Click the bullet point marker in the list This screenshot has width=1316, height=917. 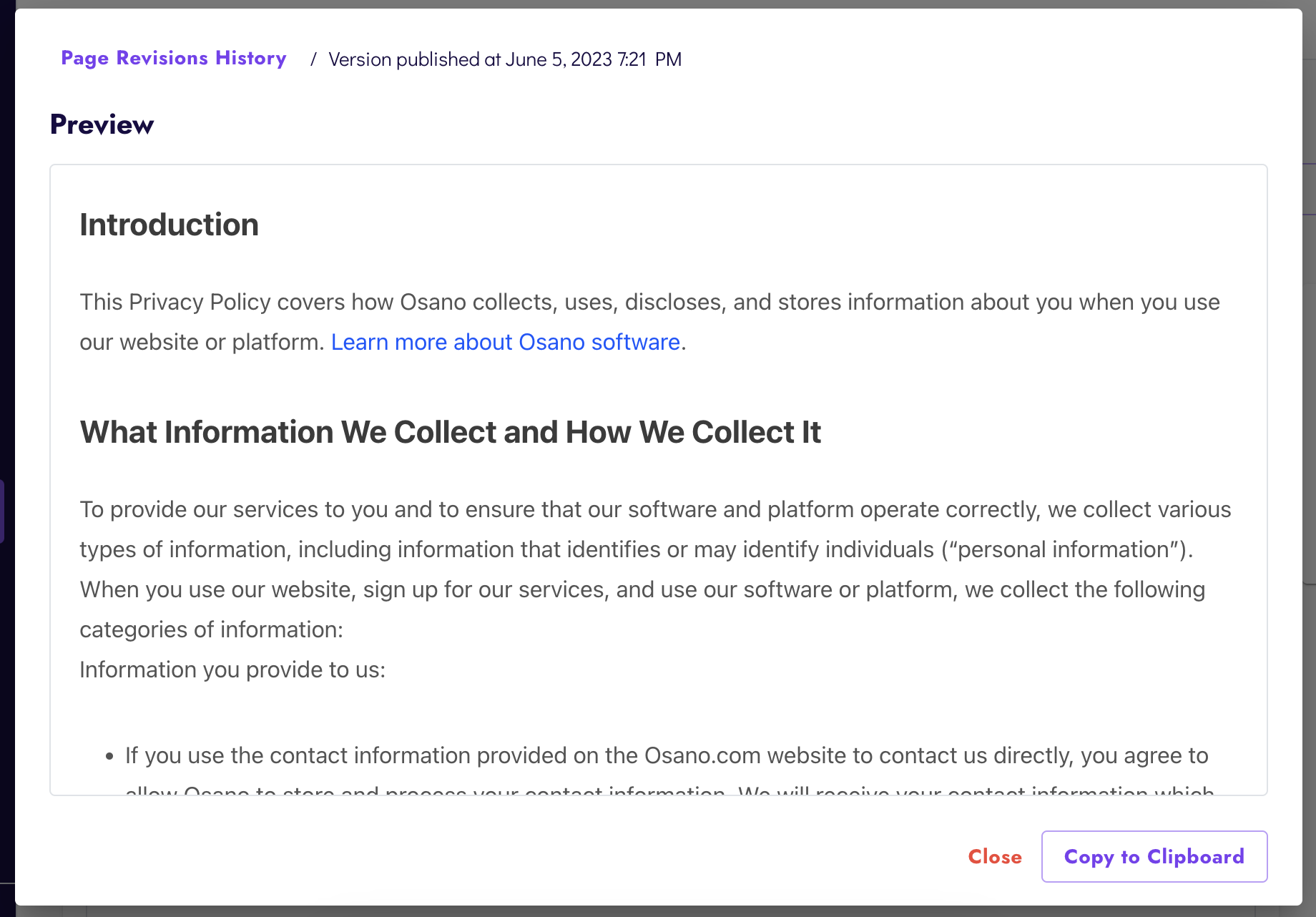click(109, 756)
